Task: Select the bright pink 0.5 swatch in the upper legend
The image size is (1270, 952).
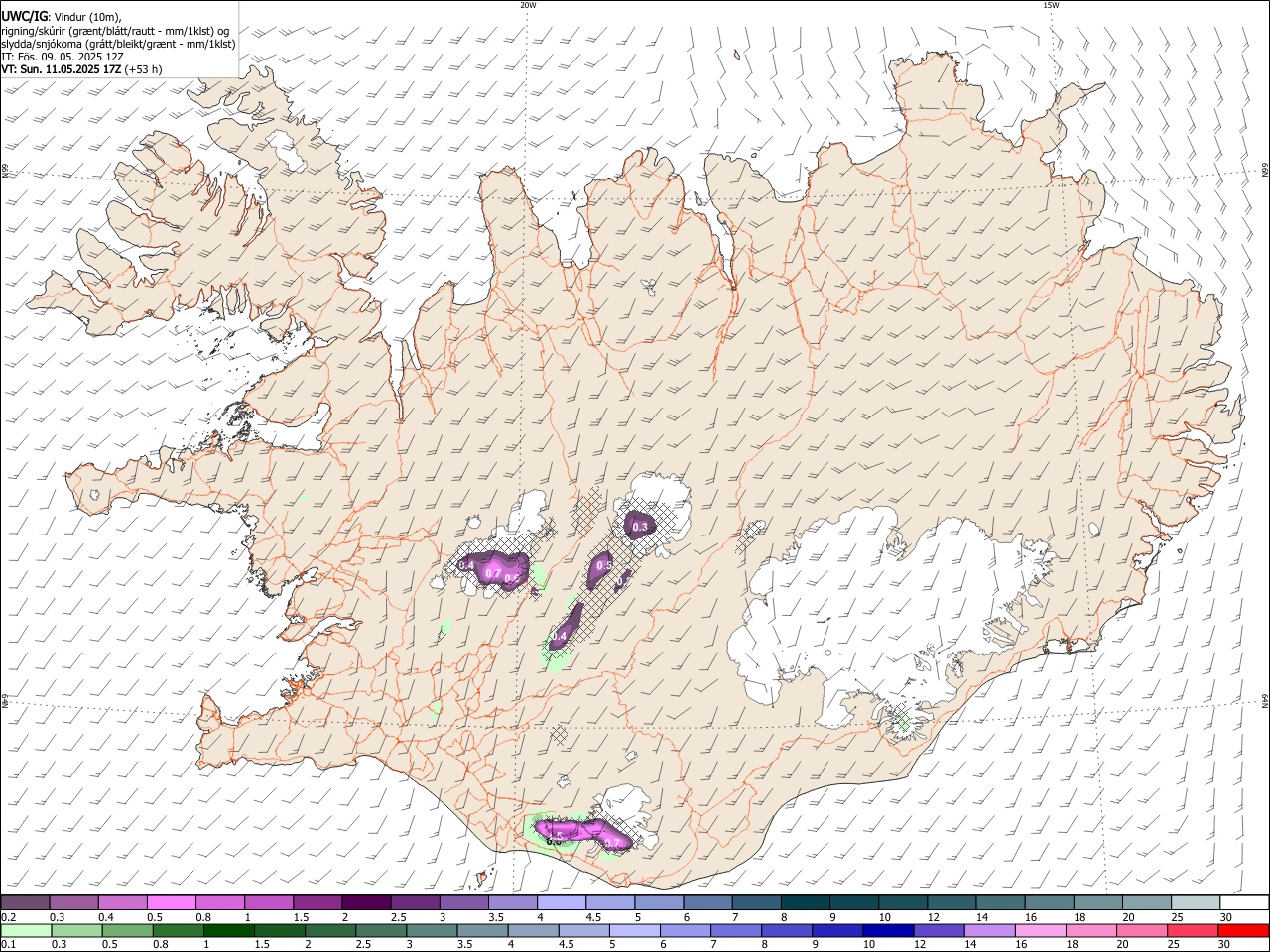Action: click(171, 902)
